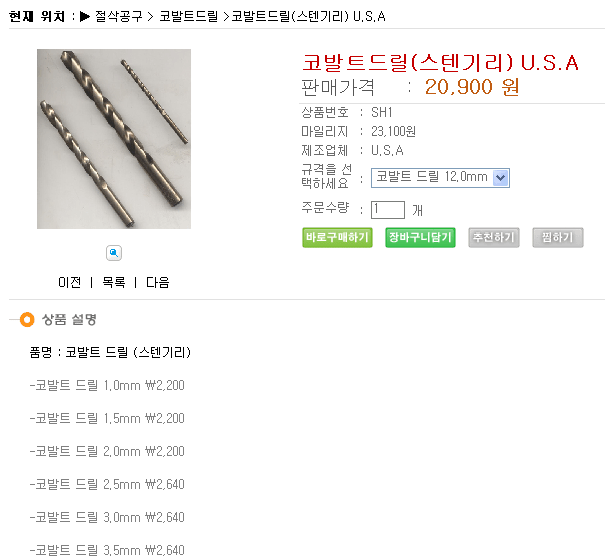Go to next product via 다음
Viewport: 605px width, 557px height.
158,282
